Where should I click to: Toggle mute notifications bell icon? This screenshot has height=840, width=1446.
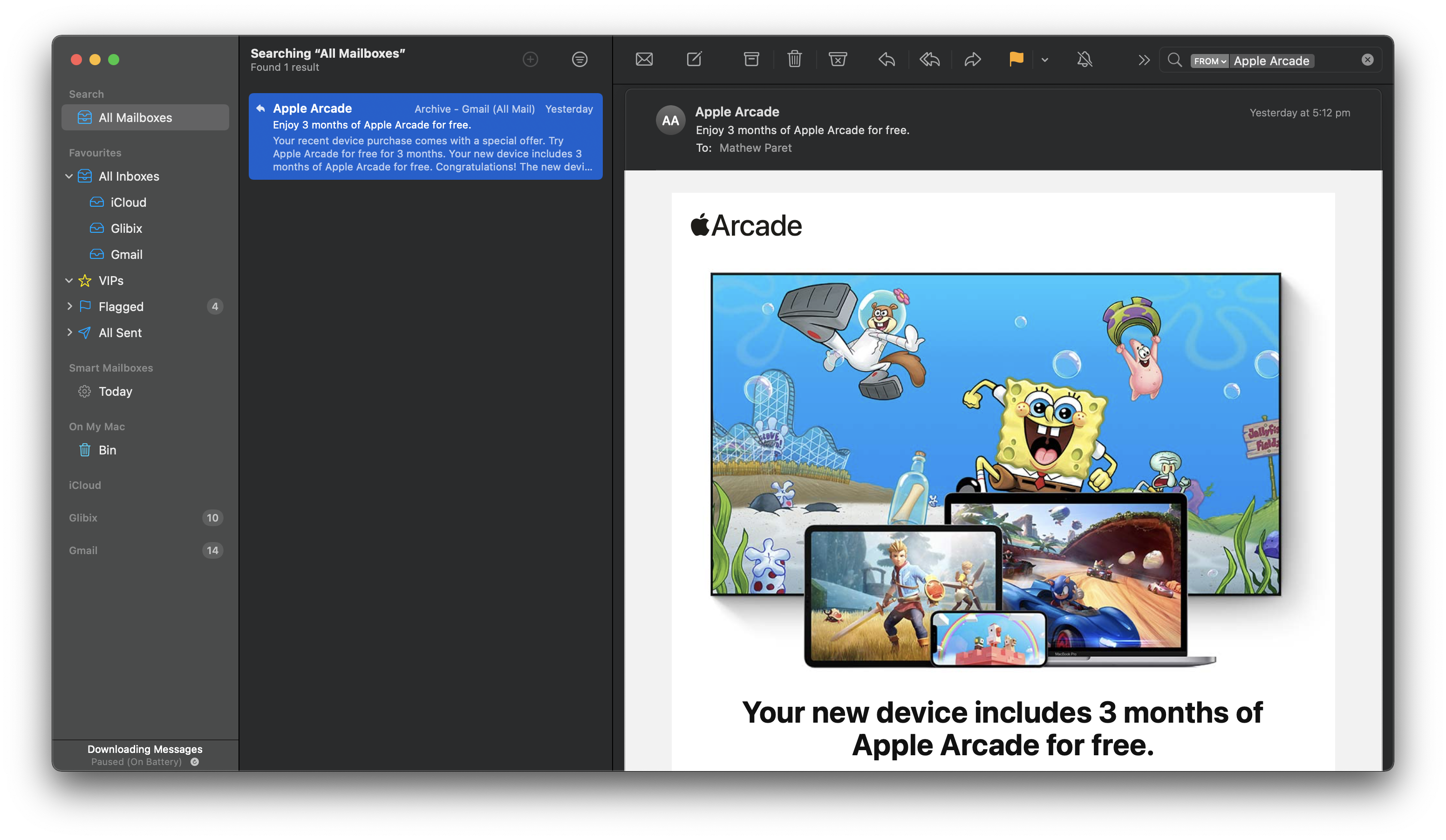1084,59
